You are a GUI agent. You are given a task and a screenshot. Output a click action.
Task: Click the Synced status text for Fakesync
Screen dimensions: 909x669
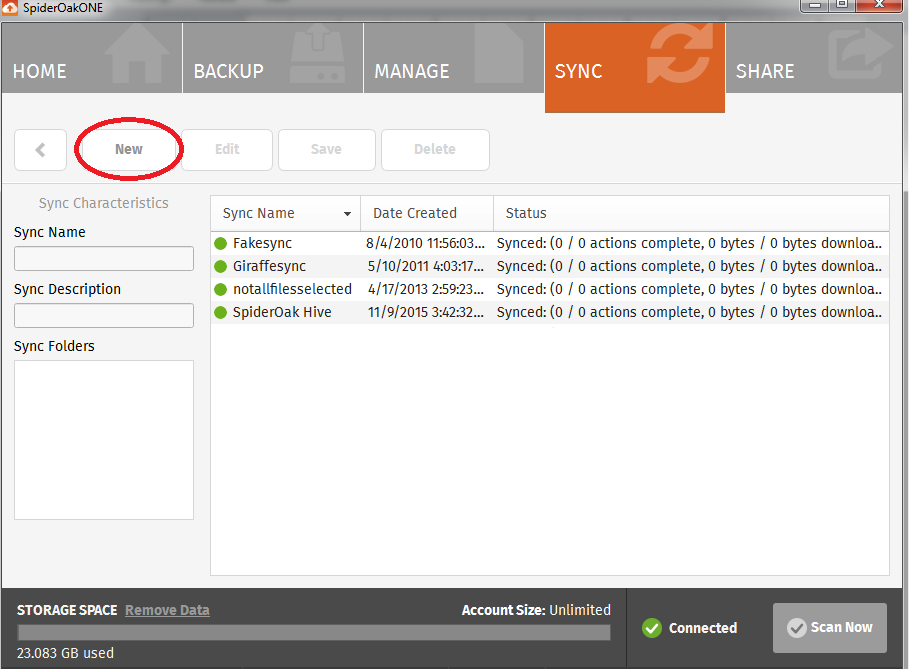[x=689, y=243]
